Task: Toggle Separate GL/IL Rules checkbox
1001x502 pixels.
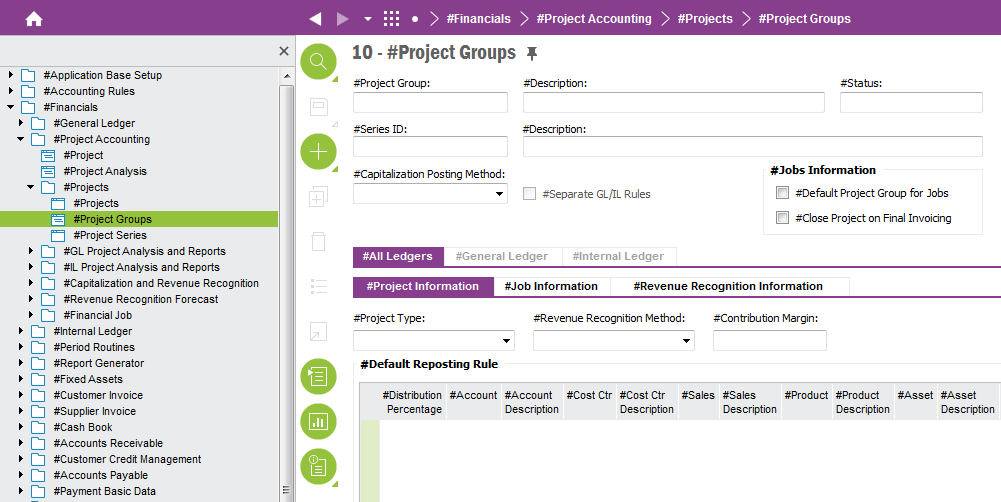Action: (530, 194)
